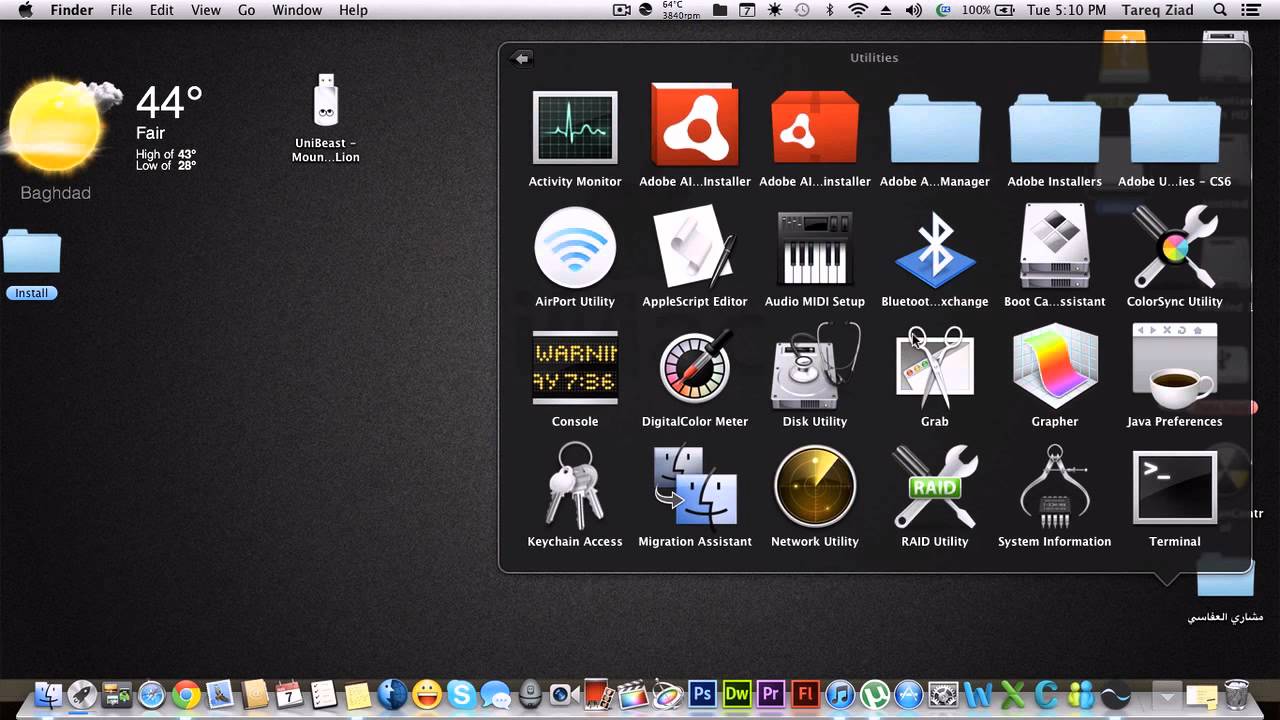Open the File menu

coord(121,10)
